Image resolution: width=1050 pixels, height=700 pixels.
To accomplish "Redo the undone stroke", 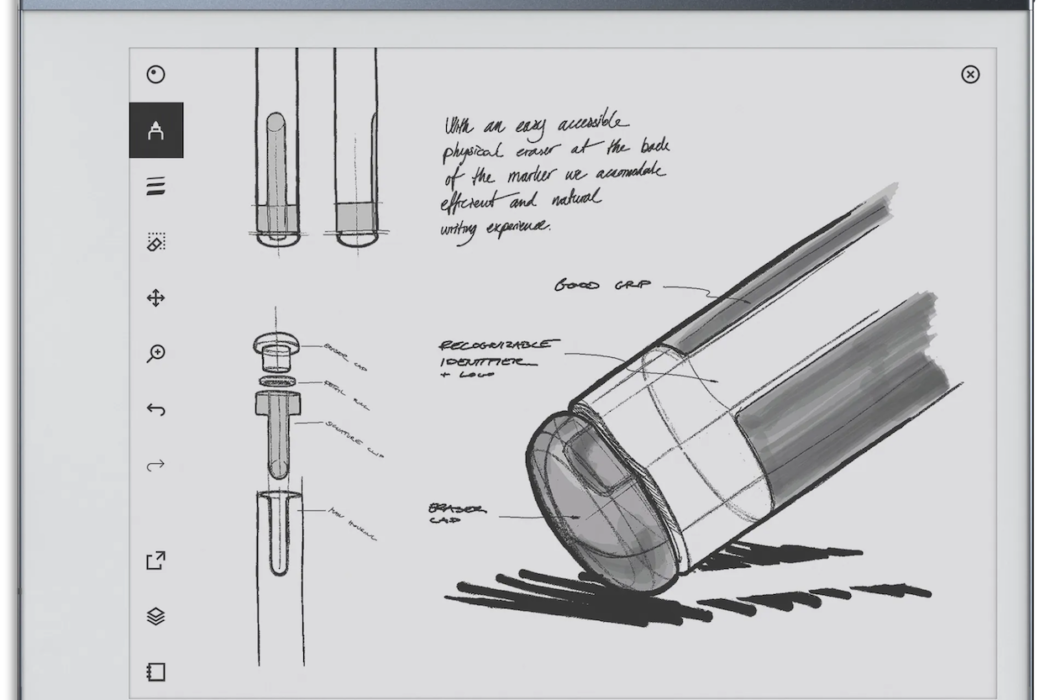I will click(155, 465).
